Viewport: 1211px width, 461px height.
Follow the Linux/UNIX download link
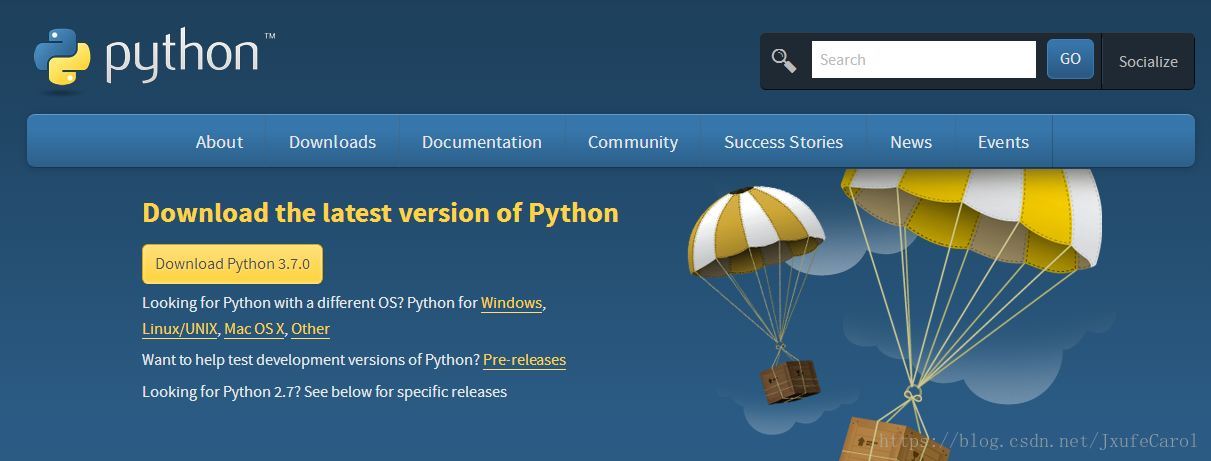pos(179,329)
